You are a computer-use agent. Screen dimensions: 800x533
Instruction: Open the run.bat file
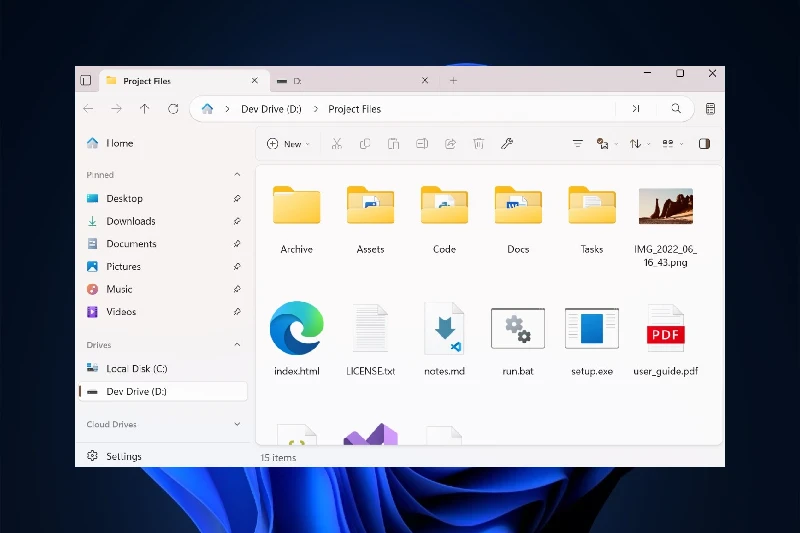518,339
